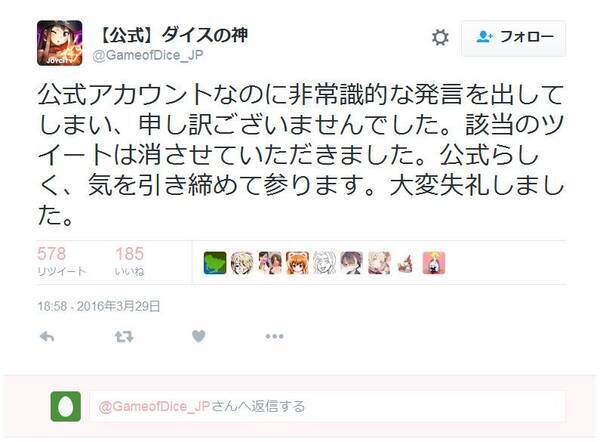This screenshot has width=600, height=442.
Task: Click the green egg user avatar
Action: 66,406
